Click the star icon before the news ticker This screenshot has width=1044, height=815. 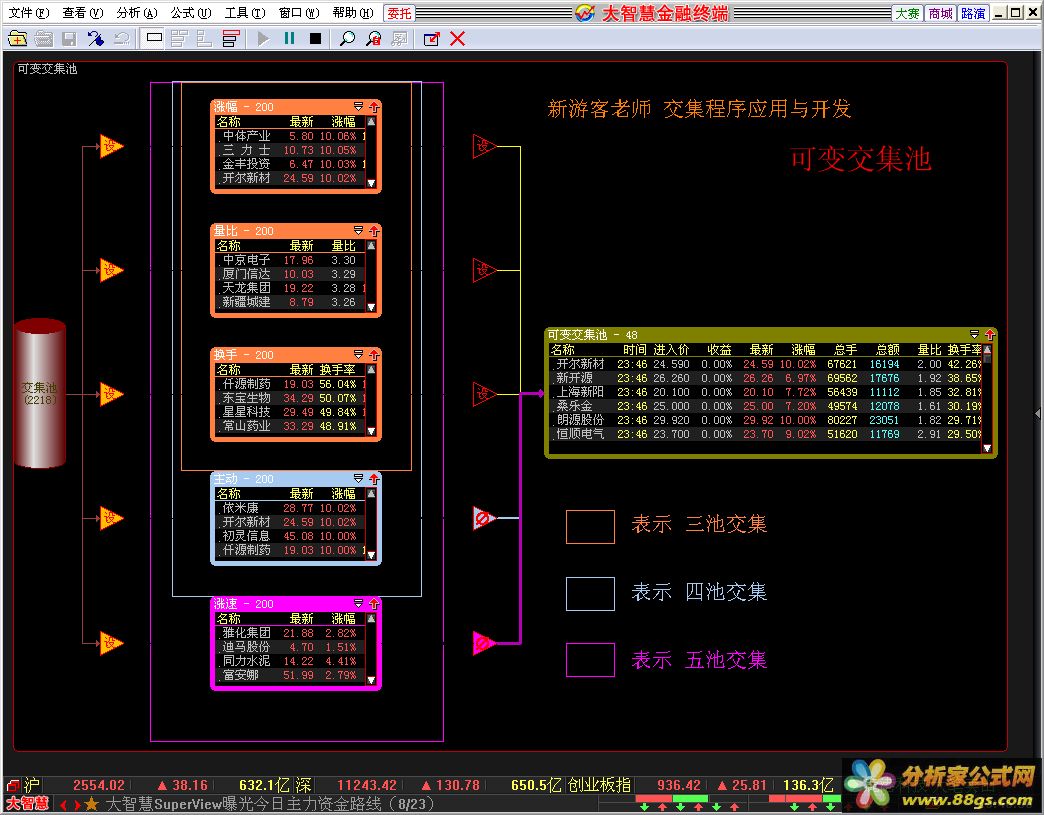[92, 804]
